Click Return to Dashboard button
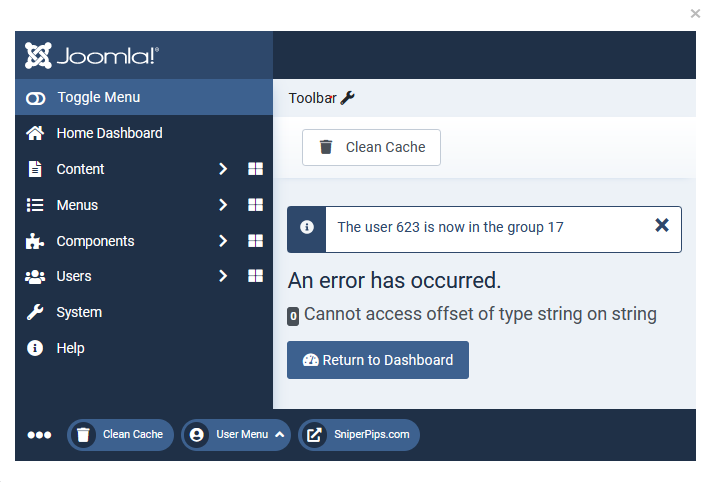Screen dimensions: 705x482 pyautogui.click(x=378, y=360)
